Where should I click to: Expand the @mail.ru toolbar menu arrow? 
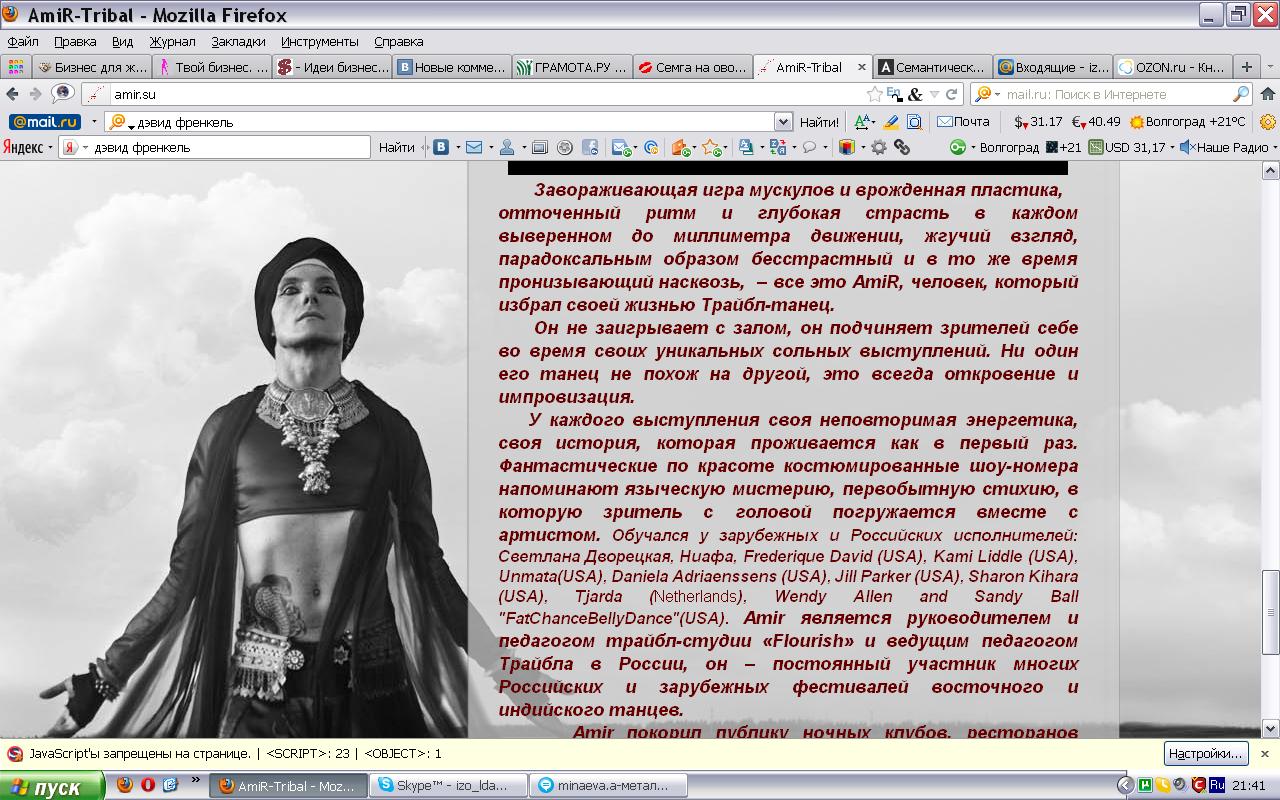94,122
